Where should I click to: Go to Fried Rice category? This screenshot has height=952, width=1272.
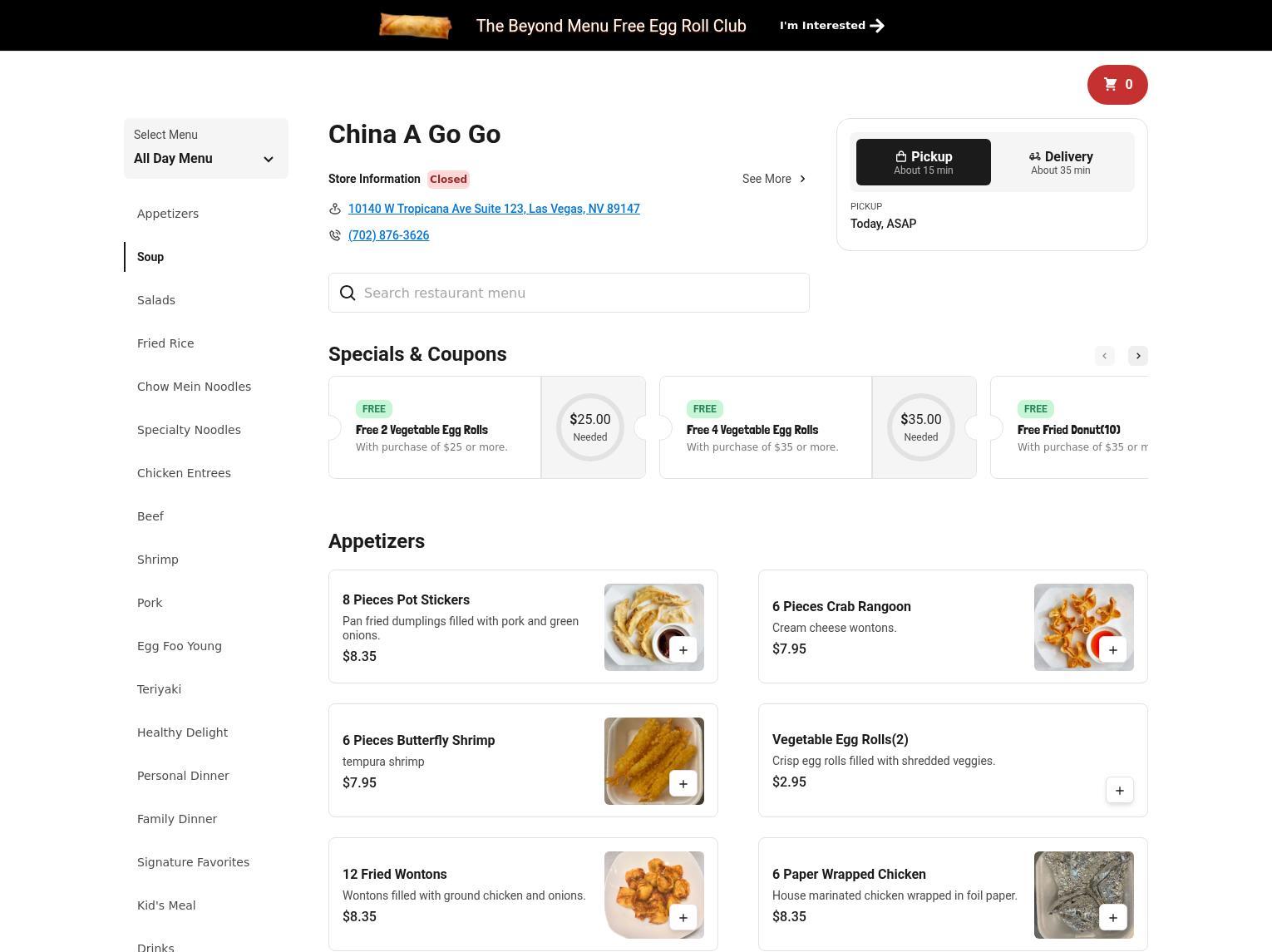coord(165,343)
